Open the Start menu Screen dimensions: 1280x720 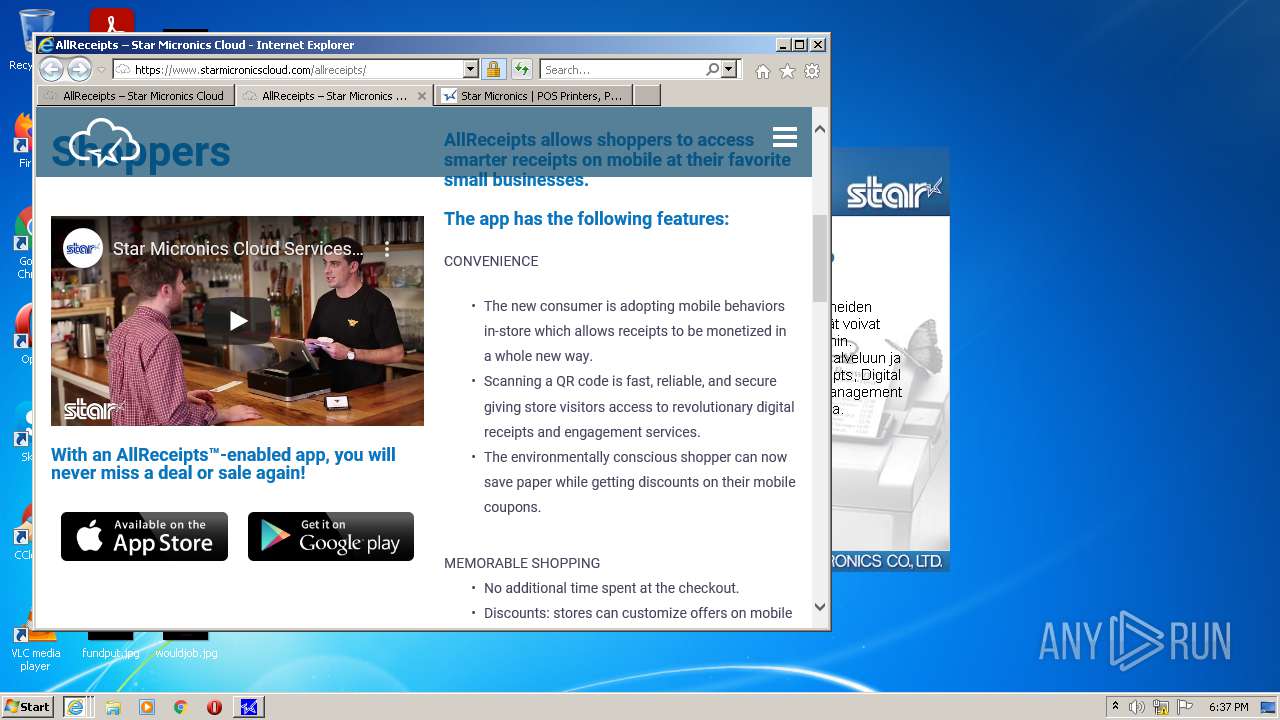(28, 707)
